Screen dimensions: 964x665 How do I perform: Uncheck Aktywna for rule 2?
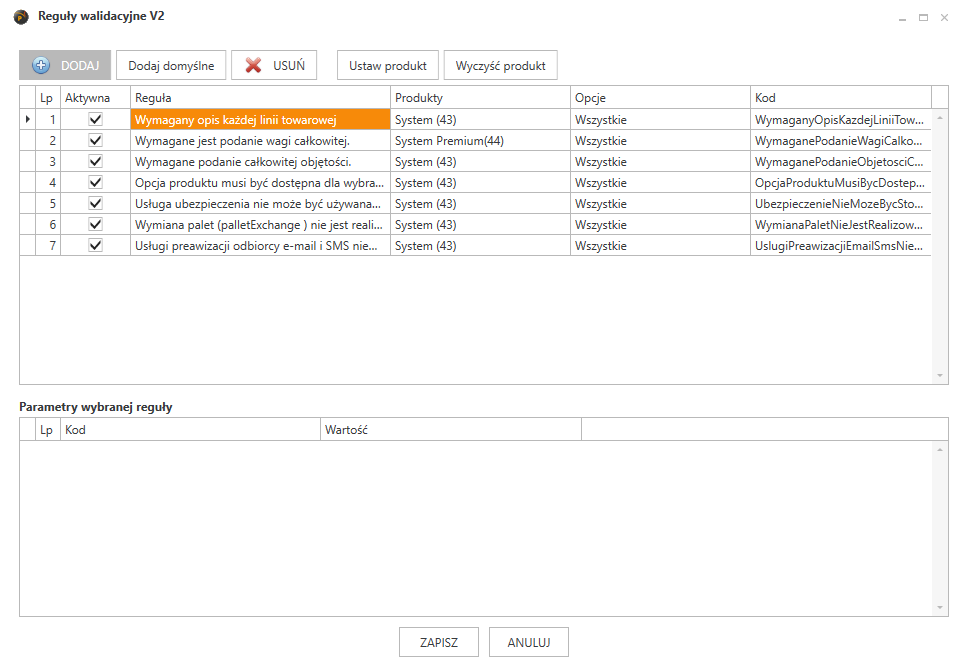tap(95, 140)
